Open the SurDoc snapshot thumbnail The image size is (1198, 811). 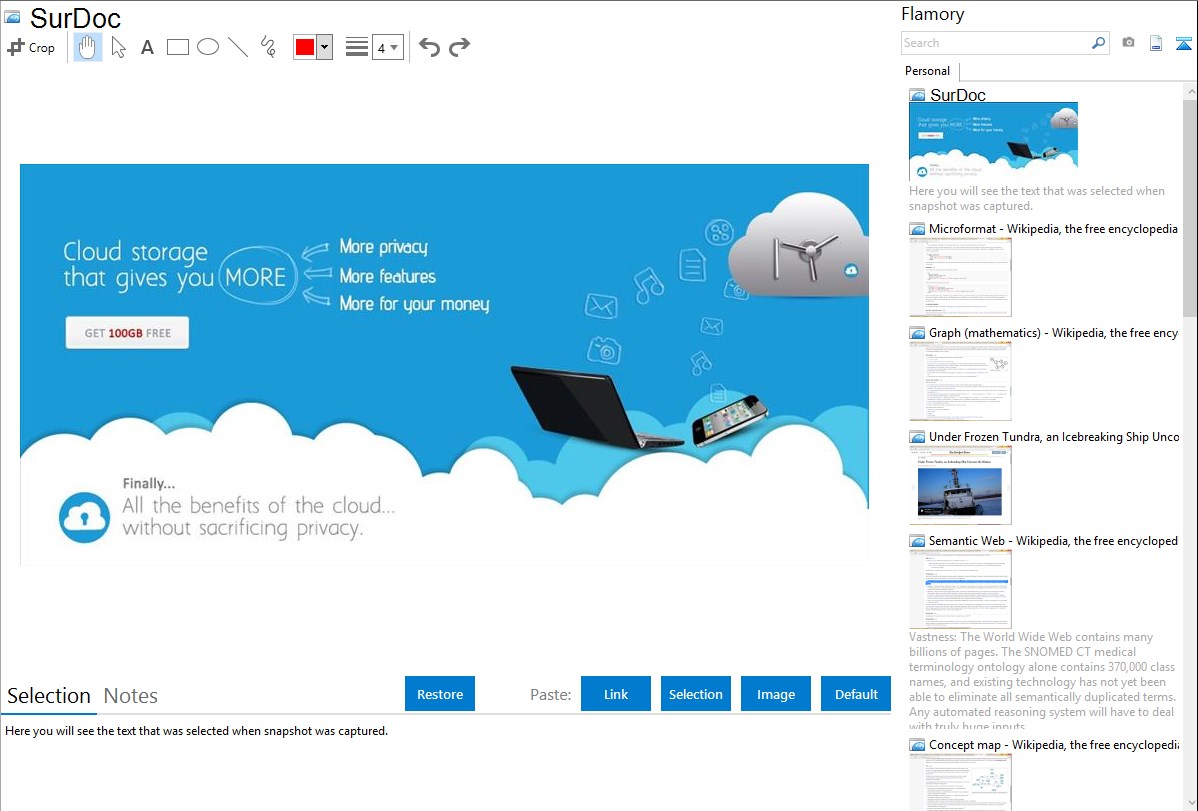point(993,141)
